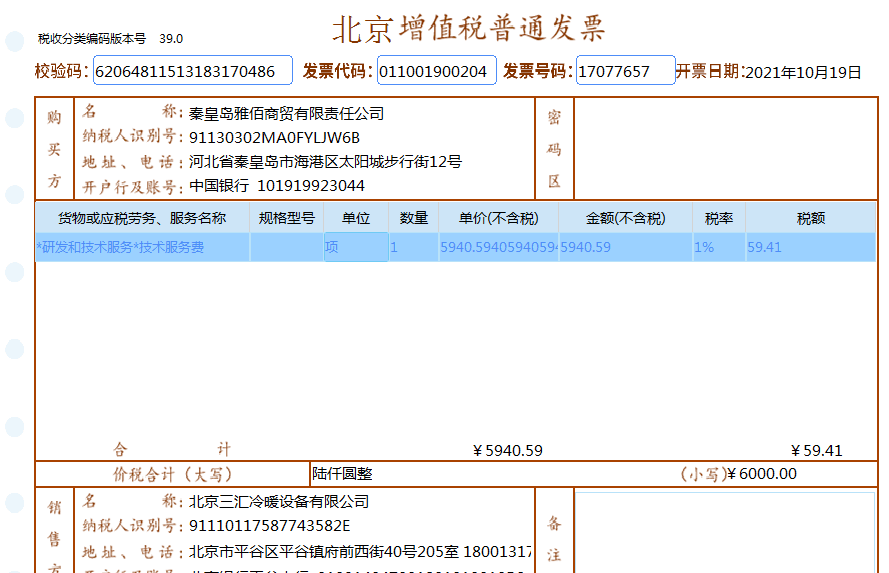
Task: Click the 密码区 empty box
Action: pos(726,148)
